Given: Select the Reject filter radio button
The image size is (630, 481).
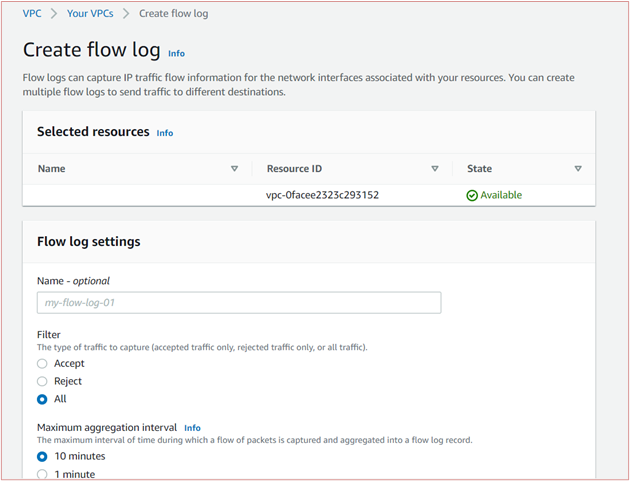Looking at the screenshot, I should 42,381.
